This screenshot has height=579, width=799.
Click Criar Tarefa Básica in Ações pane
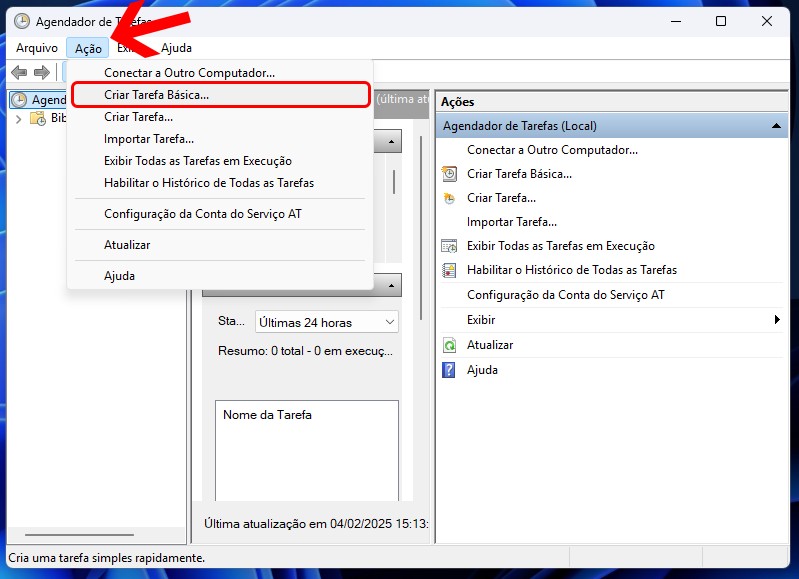(x=519, y=174)
